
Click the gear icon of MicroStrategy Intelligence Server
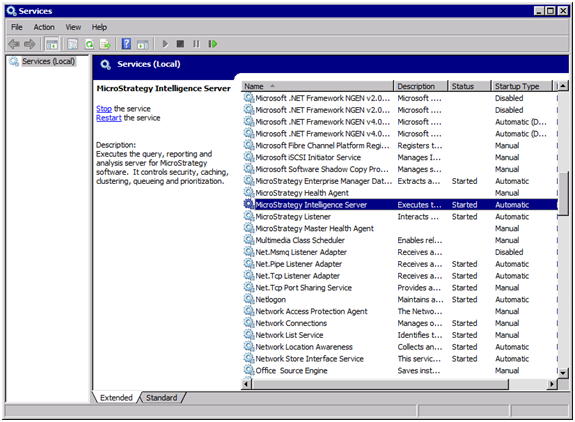249,204
